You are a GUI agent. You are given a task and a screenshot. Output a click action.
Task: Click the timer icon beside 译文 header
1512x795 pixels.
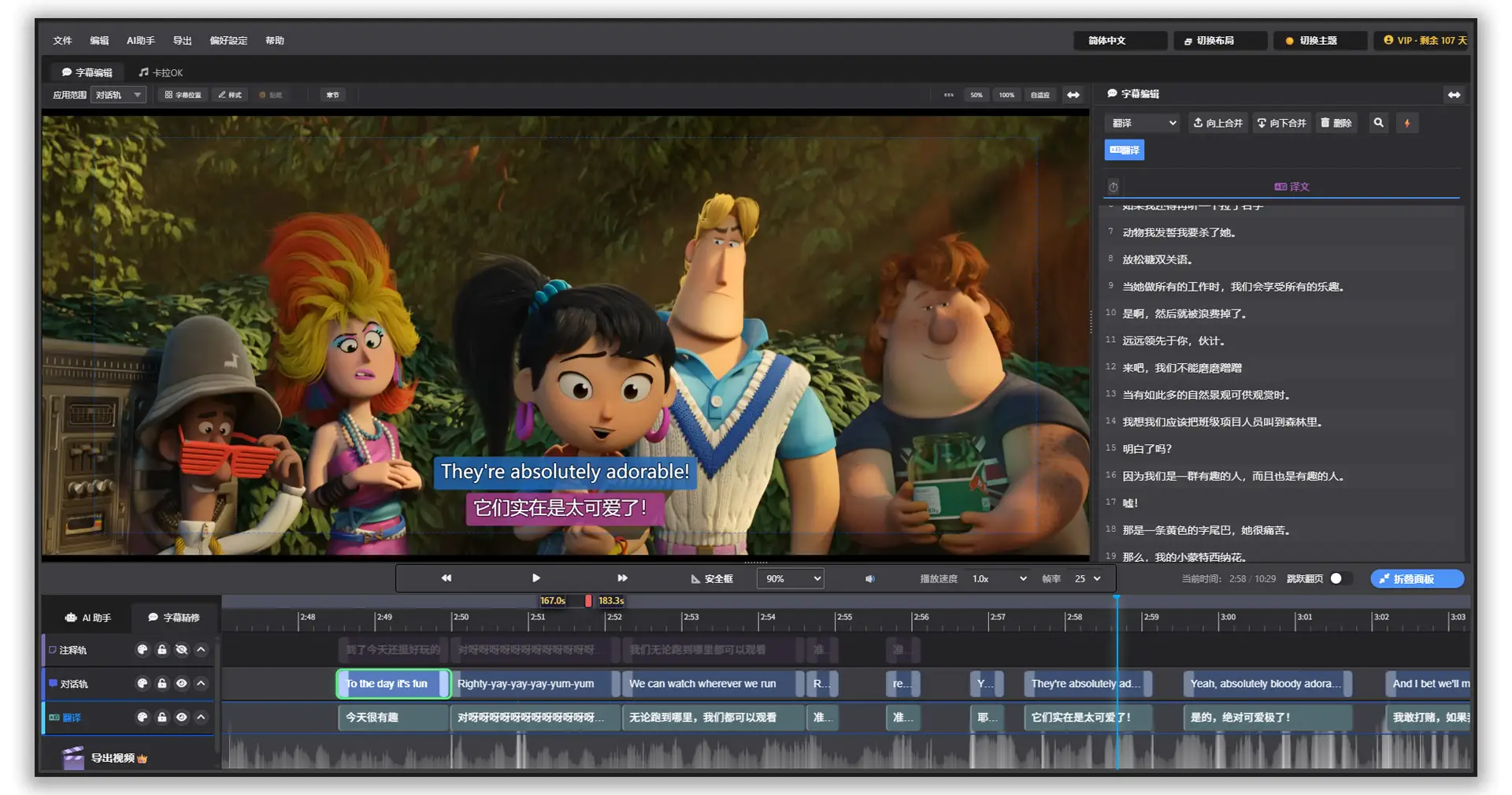(x=1113, y=187)
